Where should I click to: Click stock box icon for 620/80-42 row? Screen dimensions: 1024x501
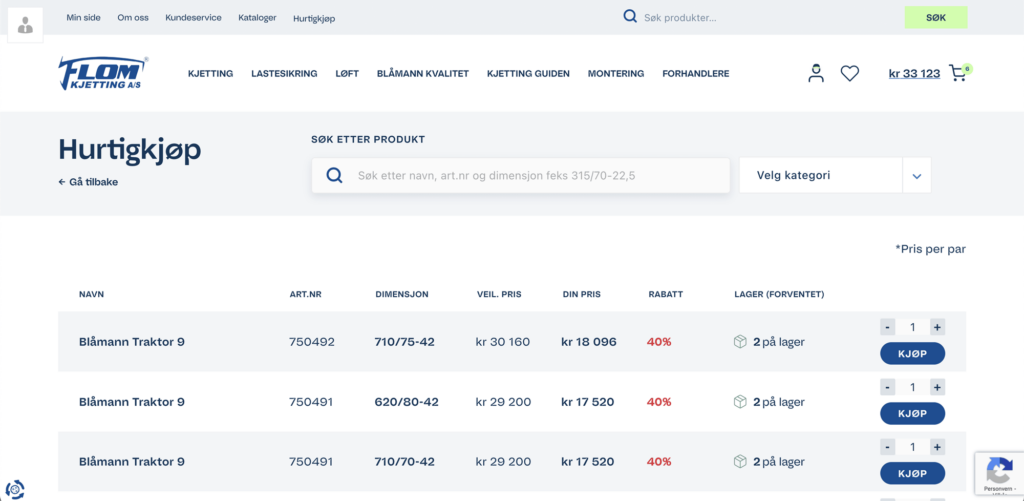pos(740,402)
